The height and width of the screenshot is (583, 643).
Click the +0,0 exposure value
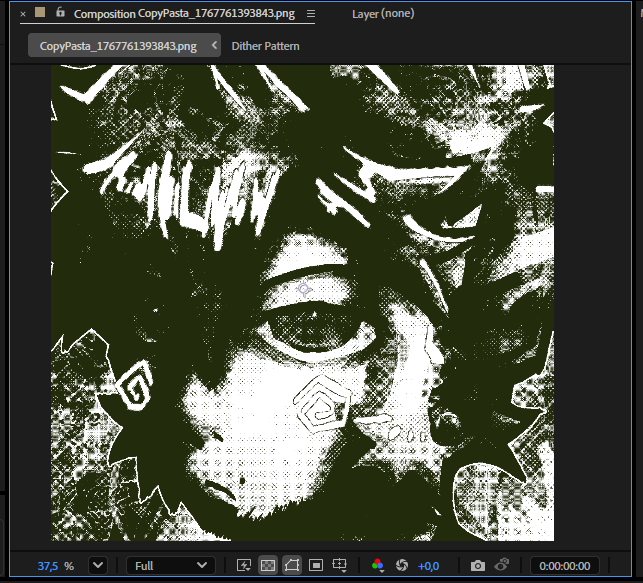(428, 566)
